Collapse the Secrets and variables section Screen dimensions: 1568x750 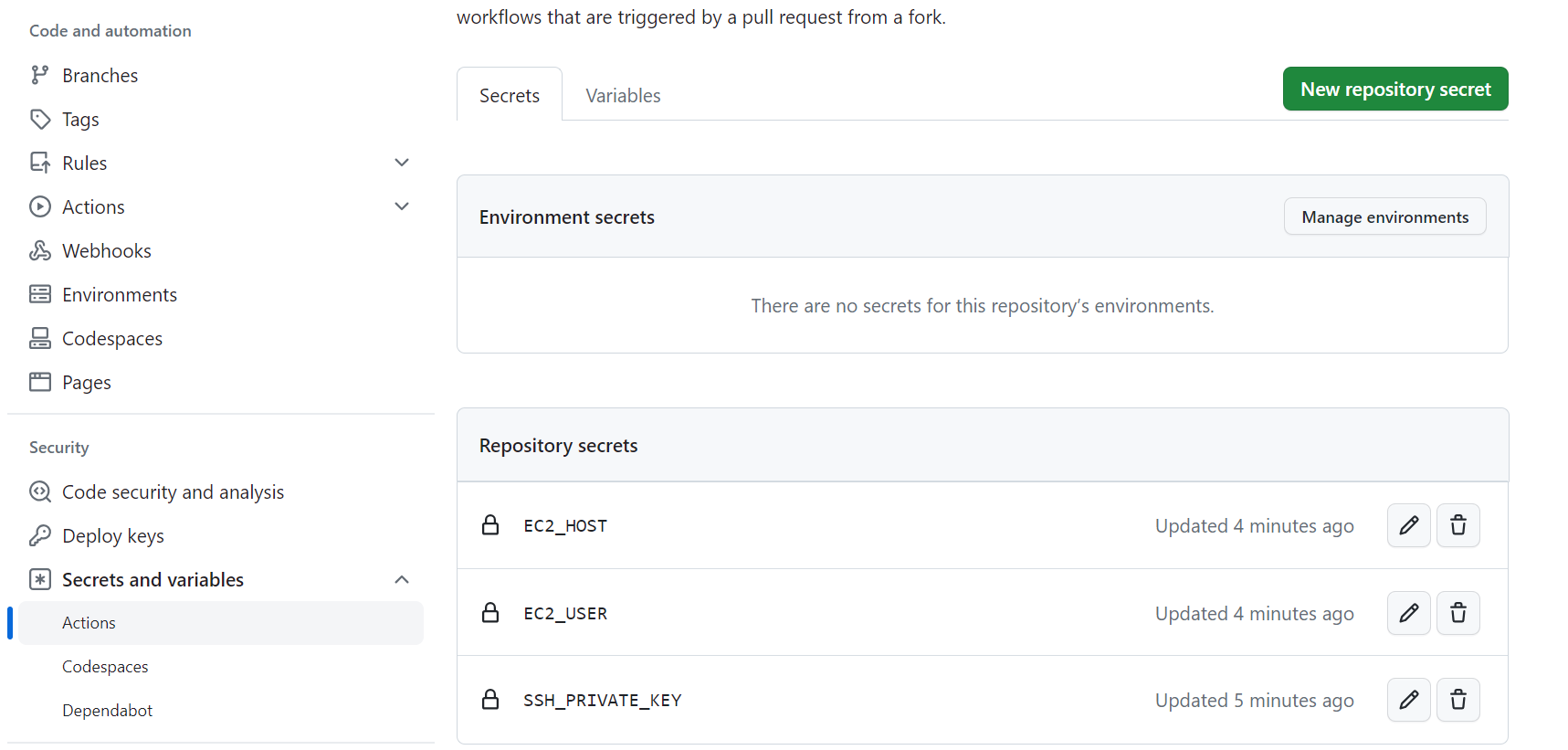tap(402, 580)
